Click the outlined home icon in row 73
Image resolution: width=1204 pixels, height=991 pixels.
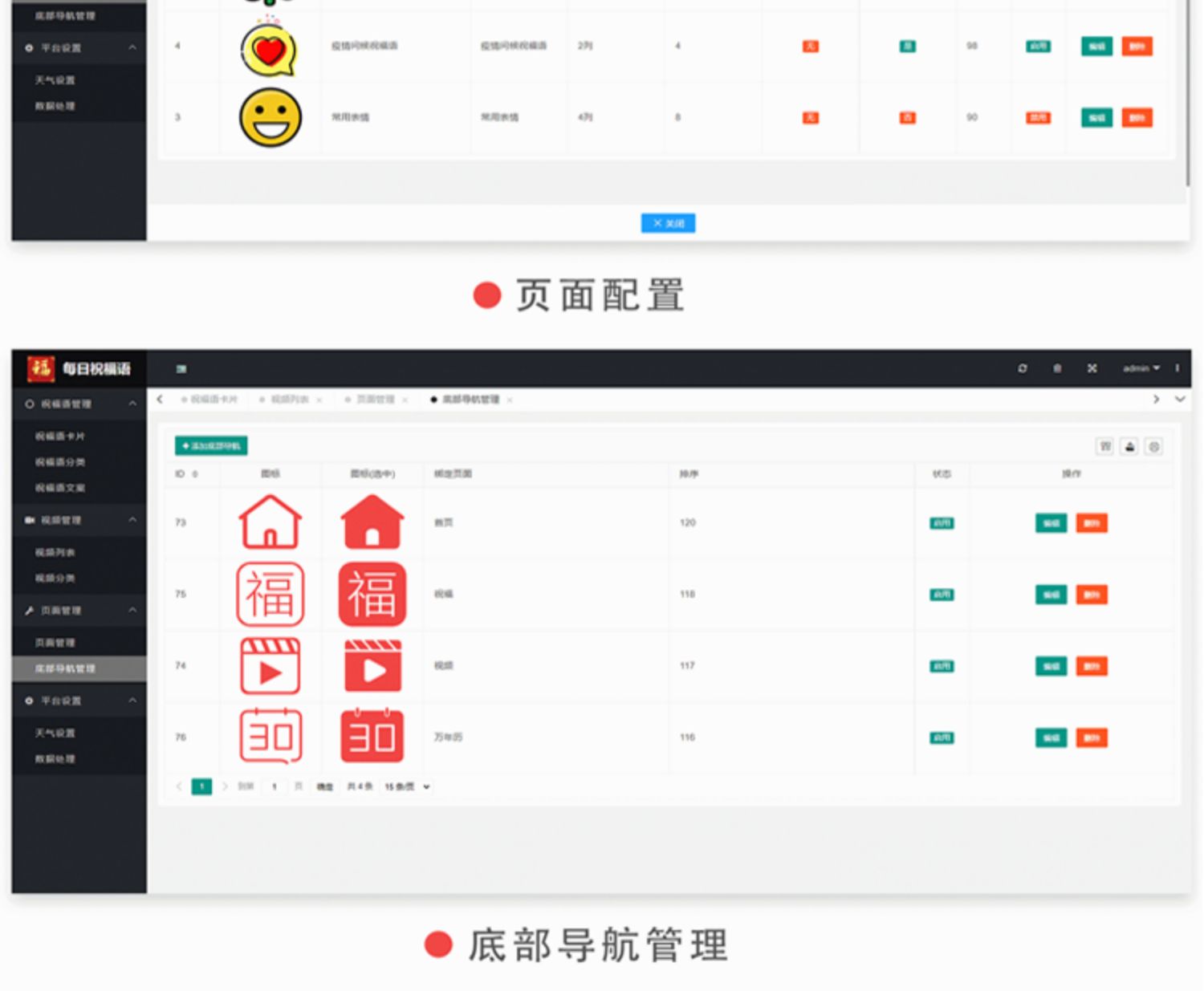click(270, 522)
